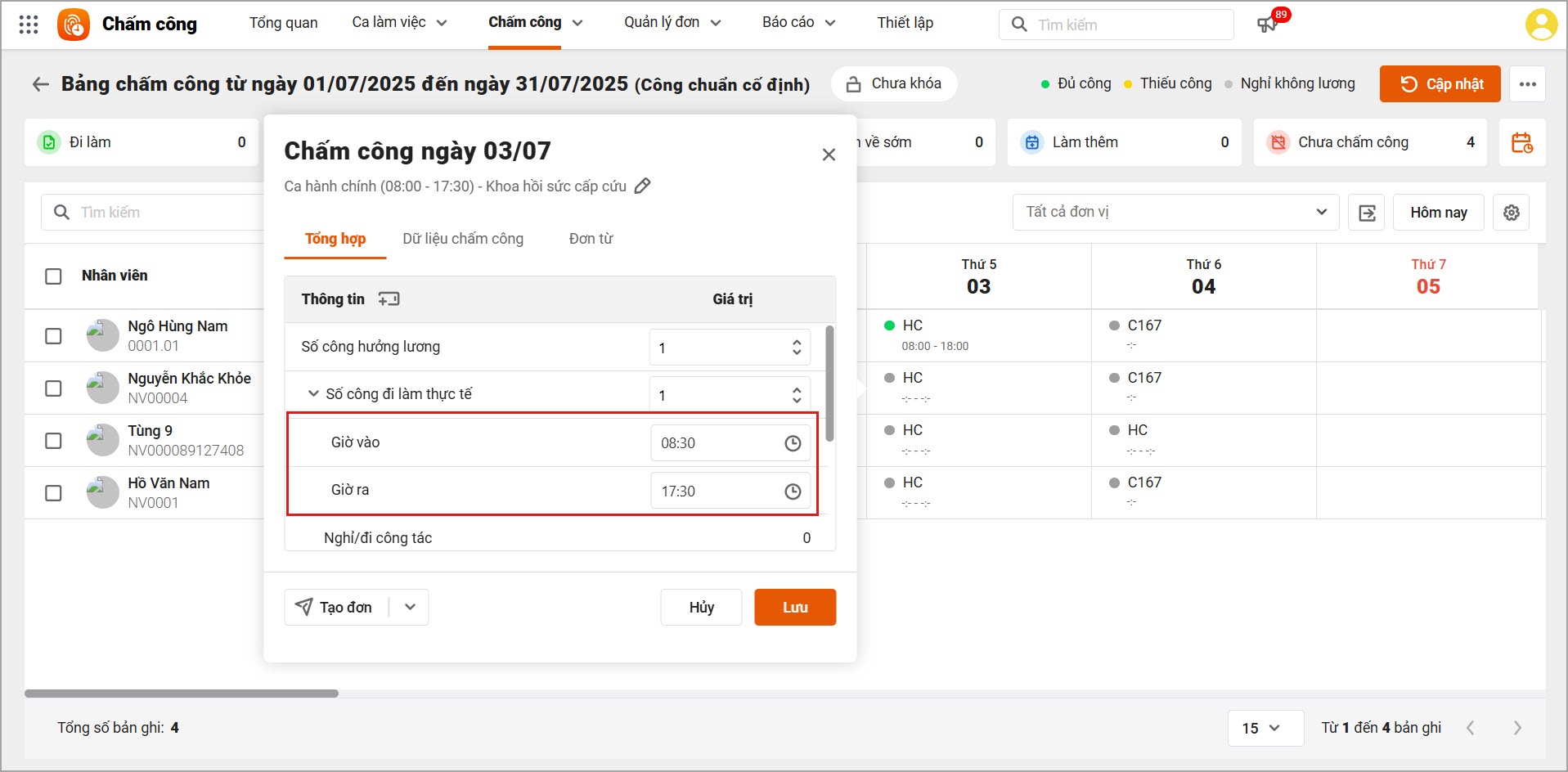The image size is (1568, 772).
Task: Open clock picker for Giờ ra
Action: click(793, 491)
